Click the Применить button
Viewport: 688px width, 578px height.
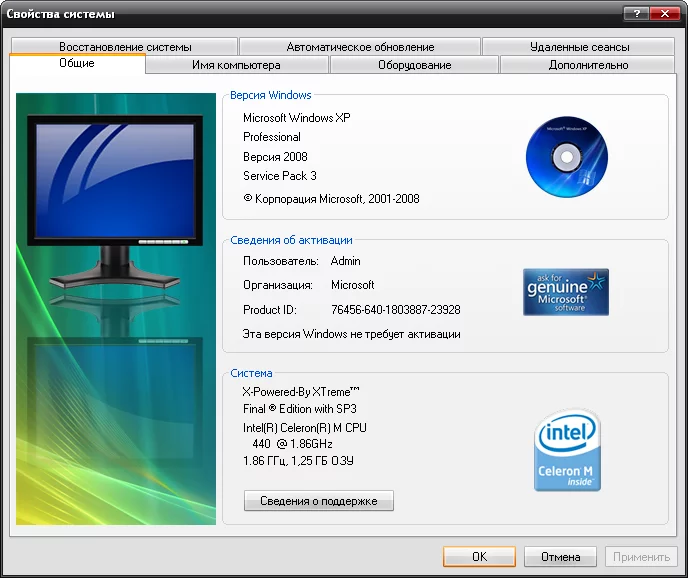[641, 556]
